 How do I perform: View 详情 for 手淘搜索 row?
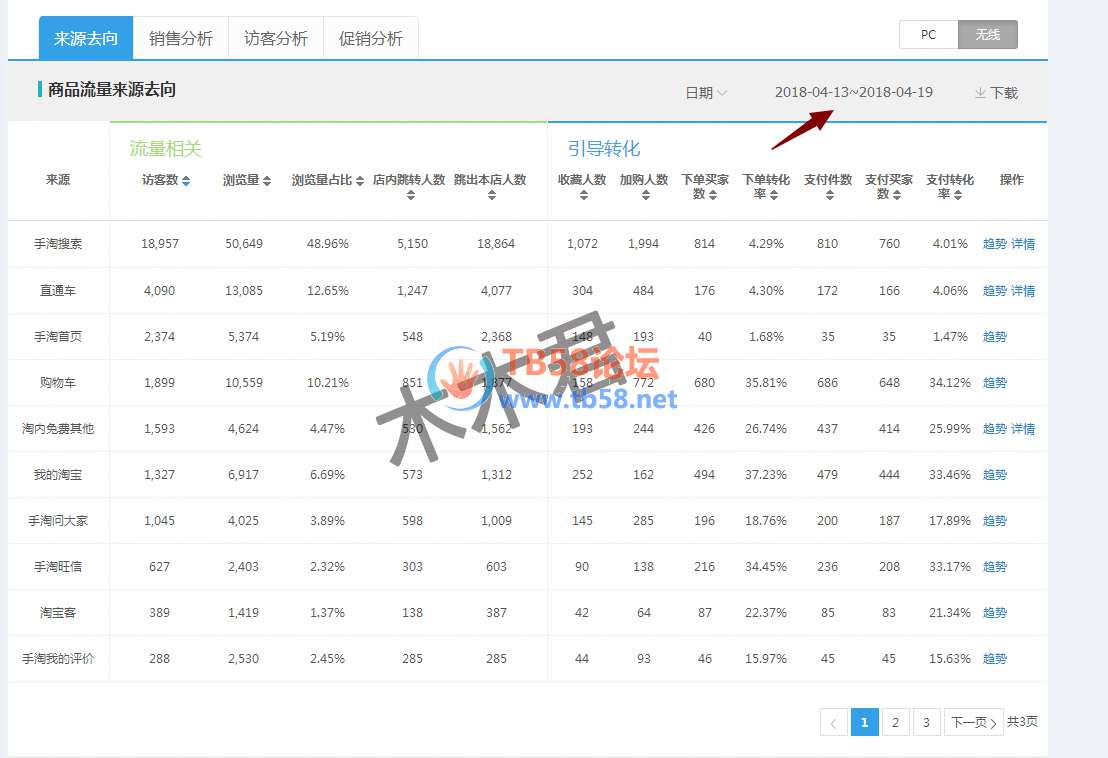click(x=1023, y=244)
